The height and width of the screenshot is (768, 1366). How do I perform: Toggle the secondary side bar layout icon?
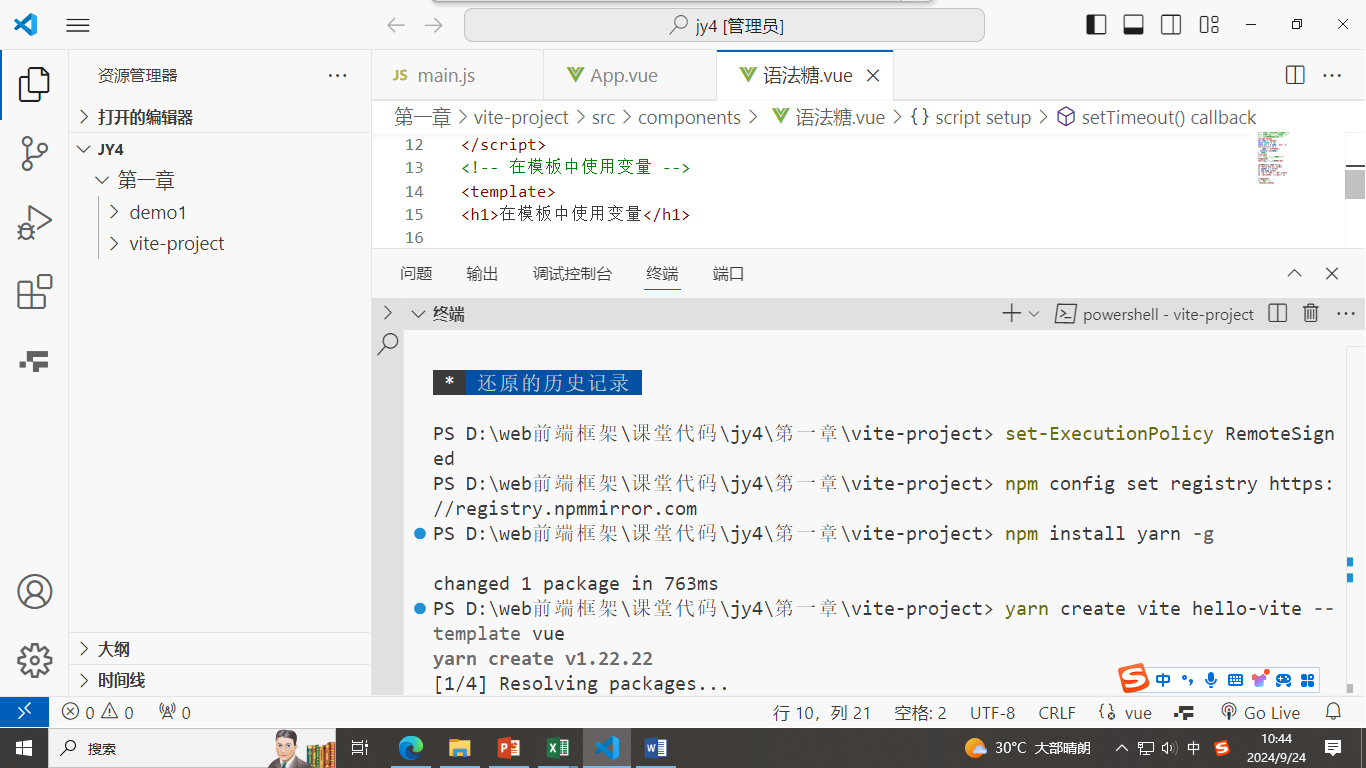pos(1171,25)
